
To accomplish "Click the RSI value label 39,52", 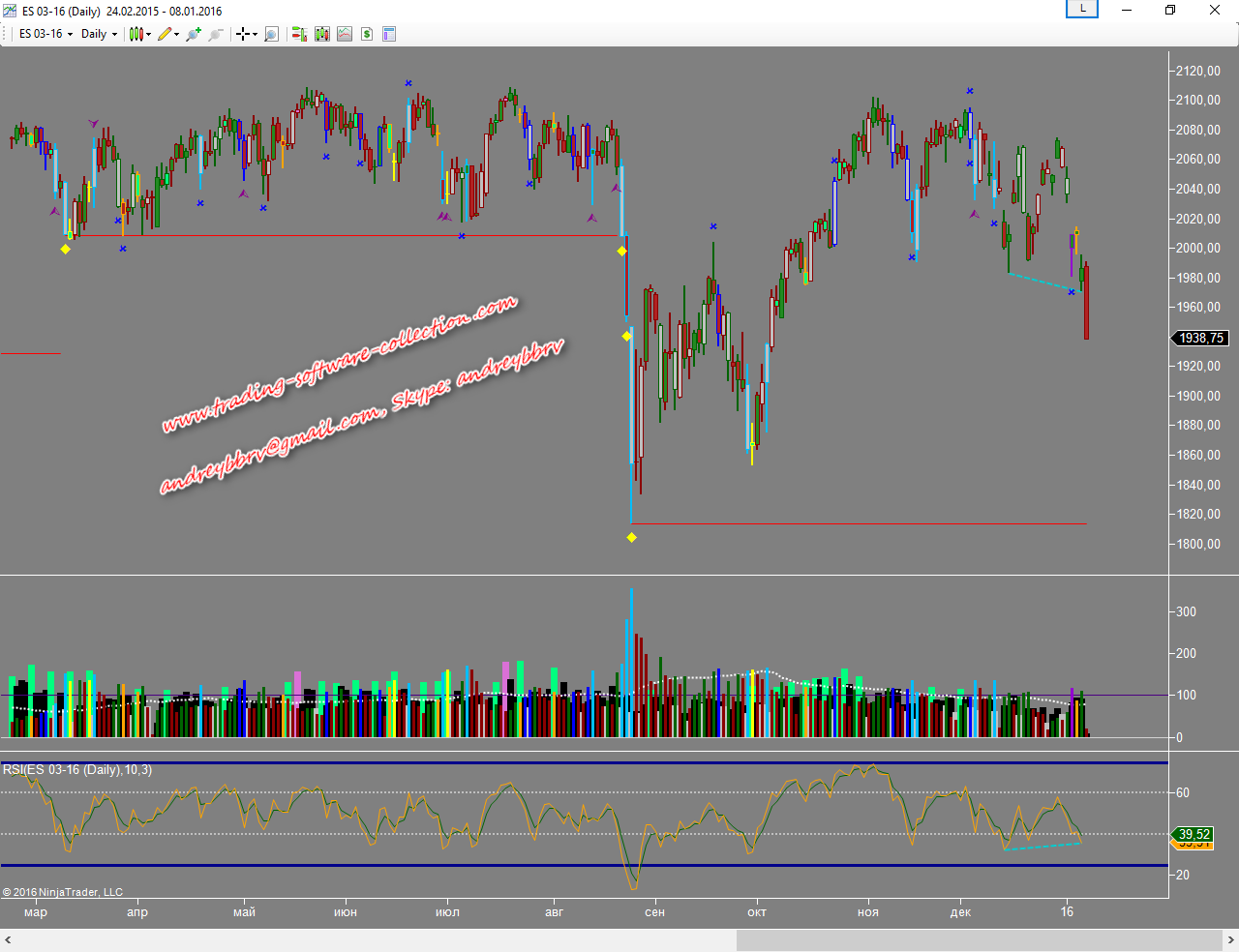I will tap(1194, 834).
